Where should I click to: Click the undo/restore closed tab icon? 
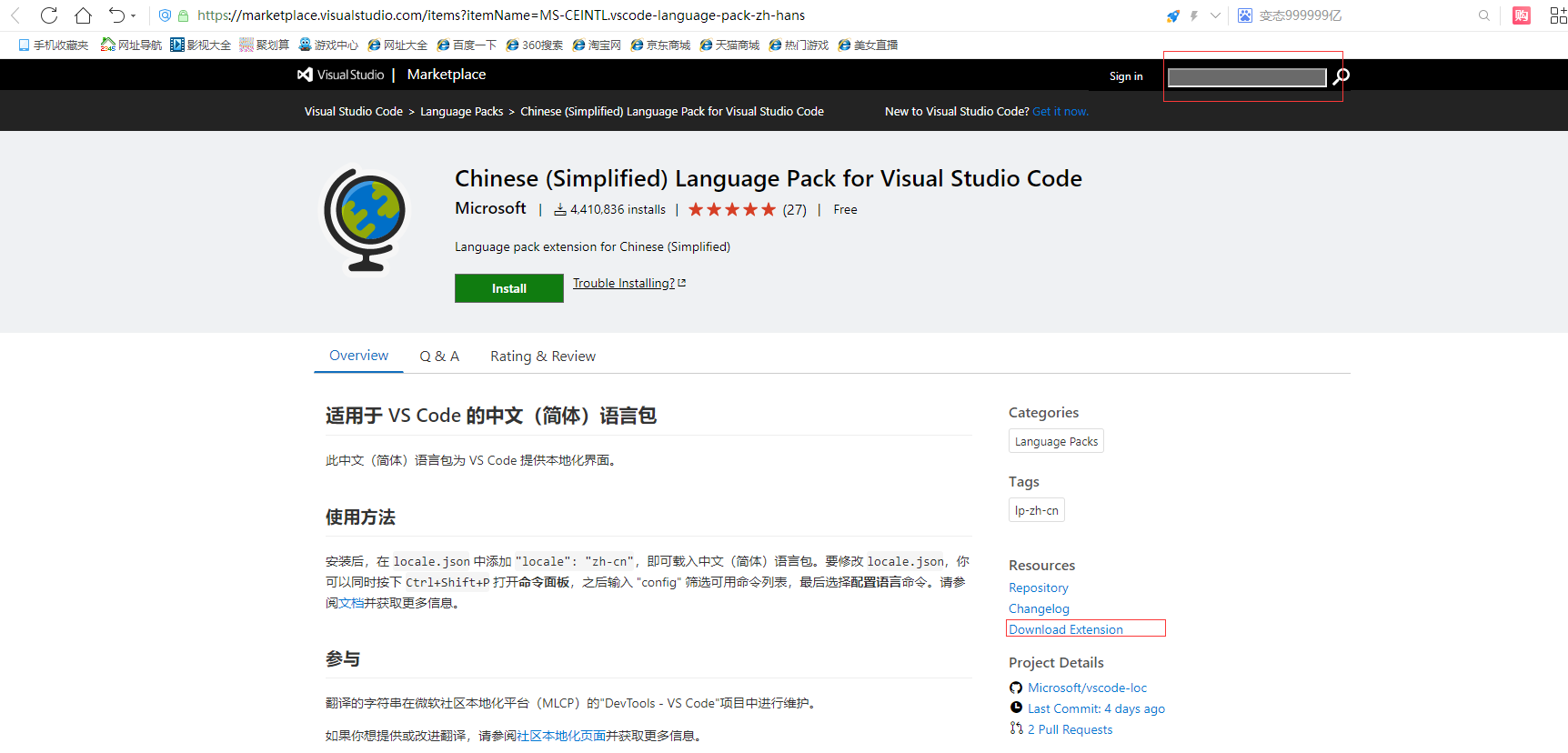pyautogui.click(x=116, y=15)
